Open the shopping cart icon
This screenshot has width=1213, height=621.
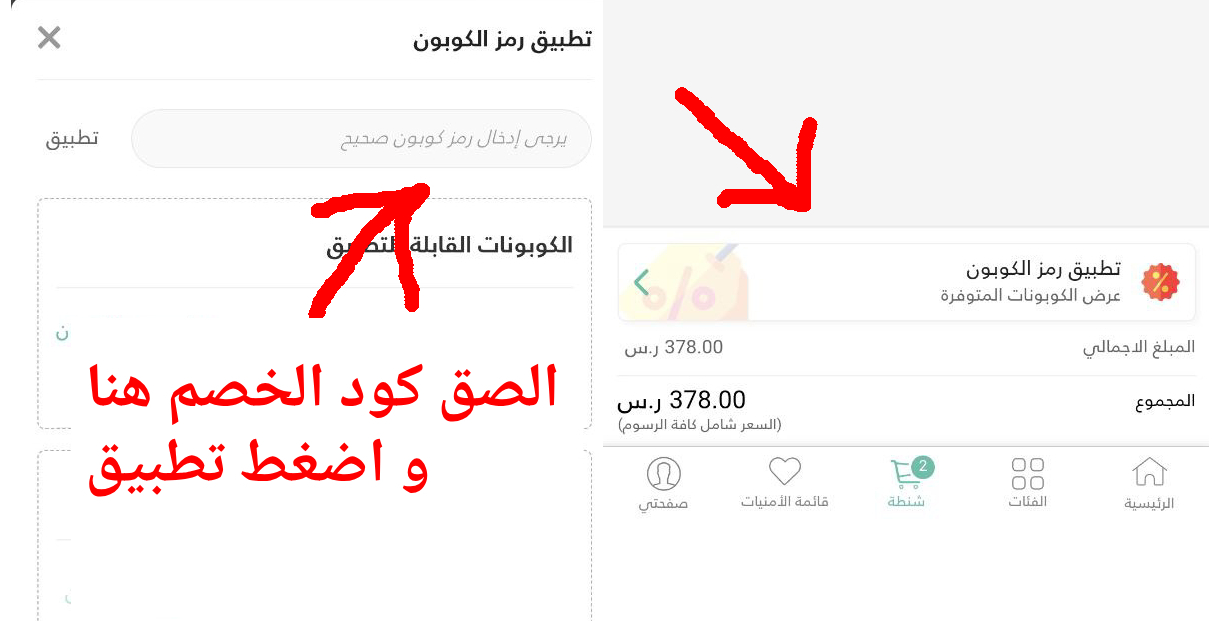(x=906, y=473)
